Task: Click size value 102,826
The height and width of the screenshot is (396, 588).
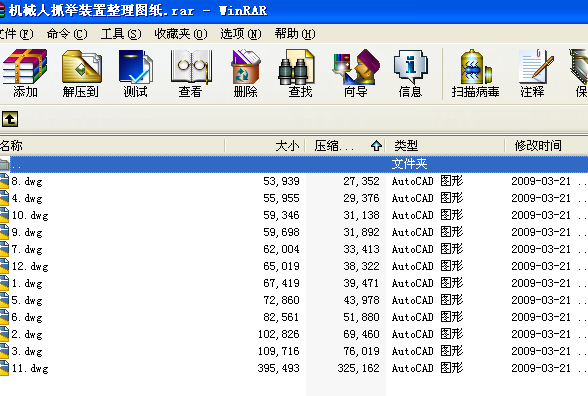Action: [278, 334]
